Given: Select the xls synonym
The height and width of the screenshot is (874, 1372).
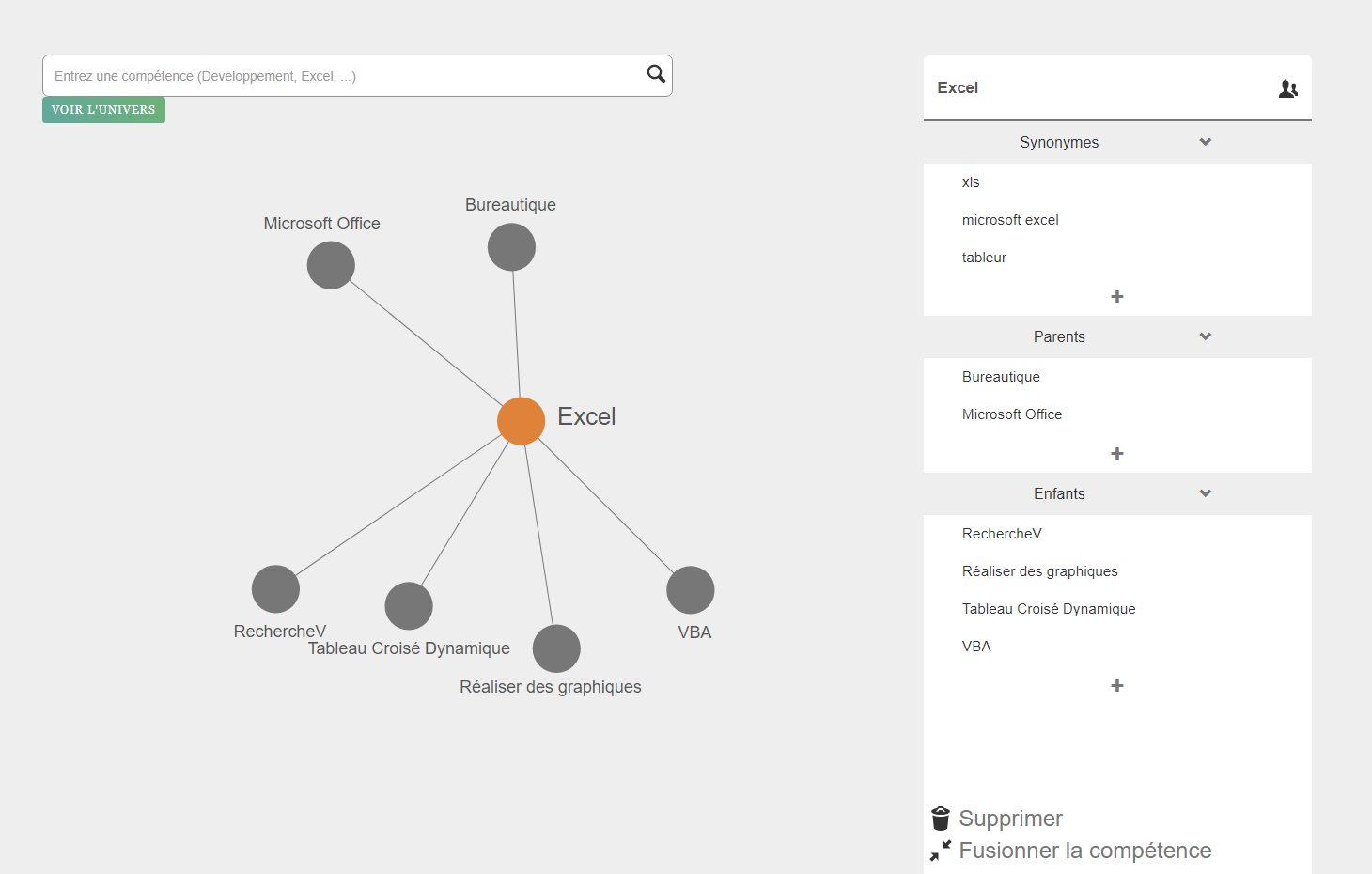Looking at the screenshot, I should click(971, 182).
